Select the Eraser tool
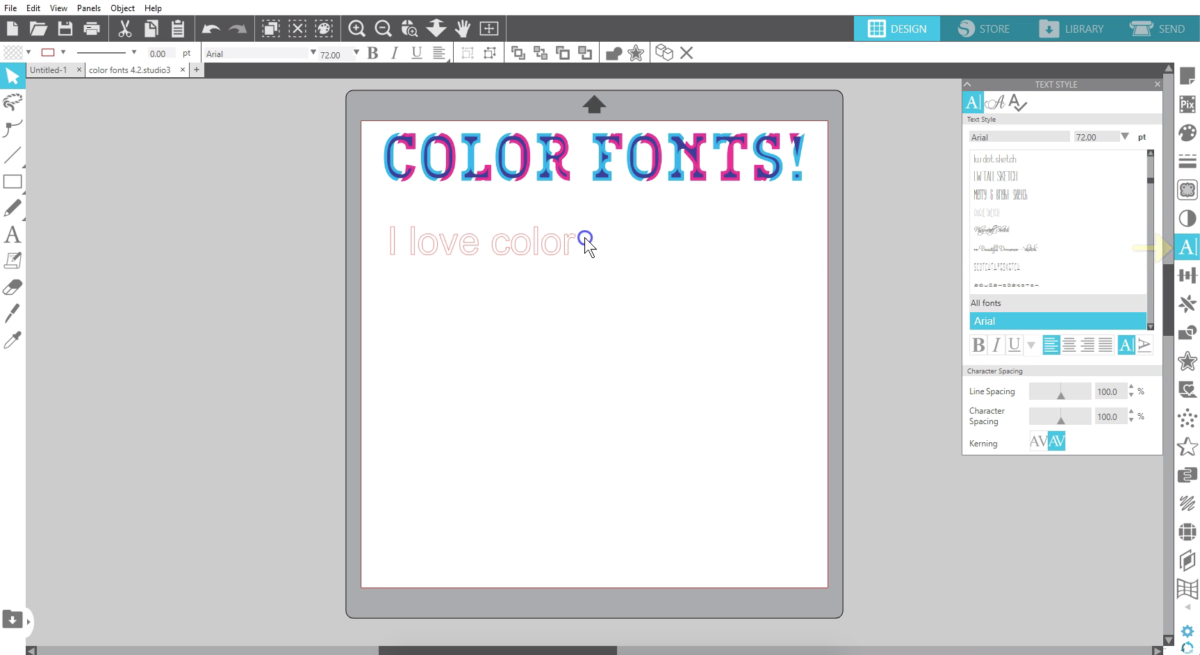The width and height of the screenshot is (1200, 655). tap(12, 287)
